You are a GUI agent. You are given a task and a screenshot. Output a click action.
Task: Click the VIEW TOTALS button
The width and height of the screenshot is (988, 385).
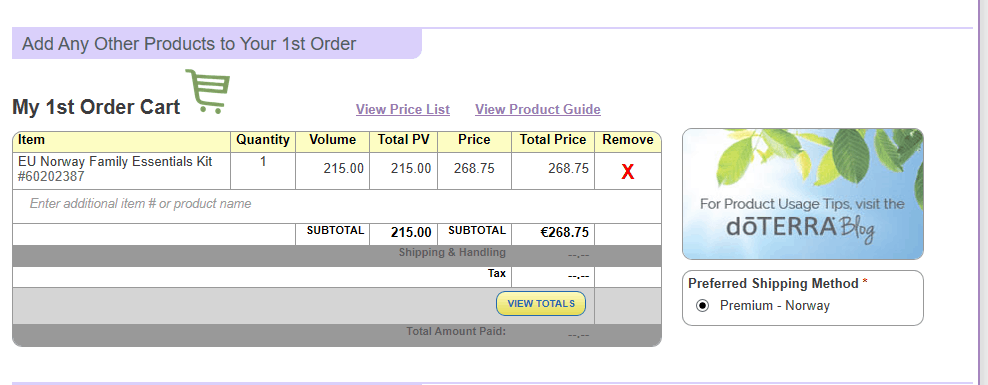[x=541, y=304]
